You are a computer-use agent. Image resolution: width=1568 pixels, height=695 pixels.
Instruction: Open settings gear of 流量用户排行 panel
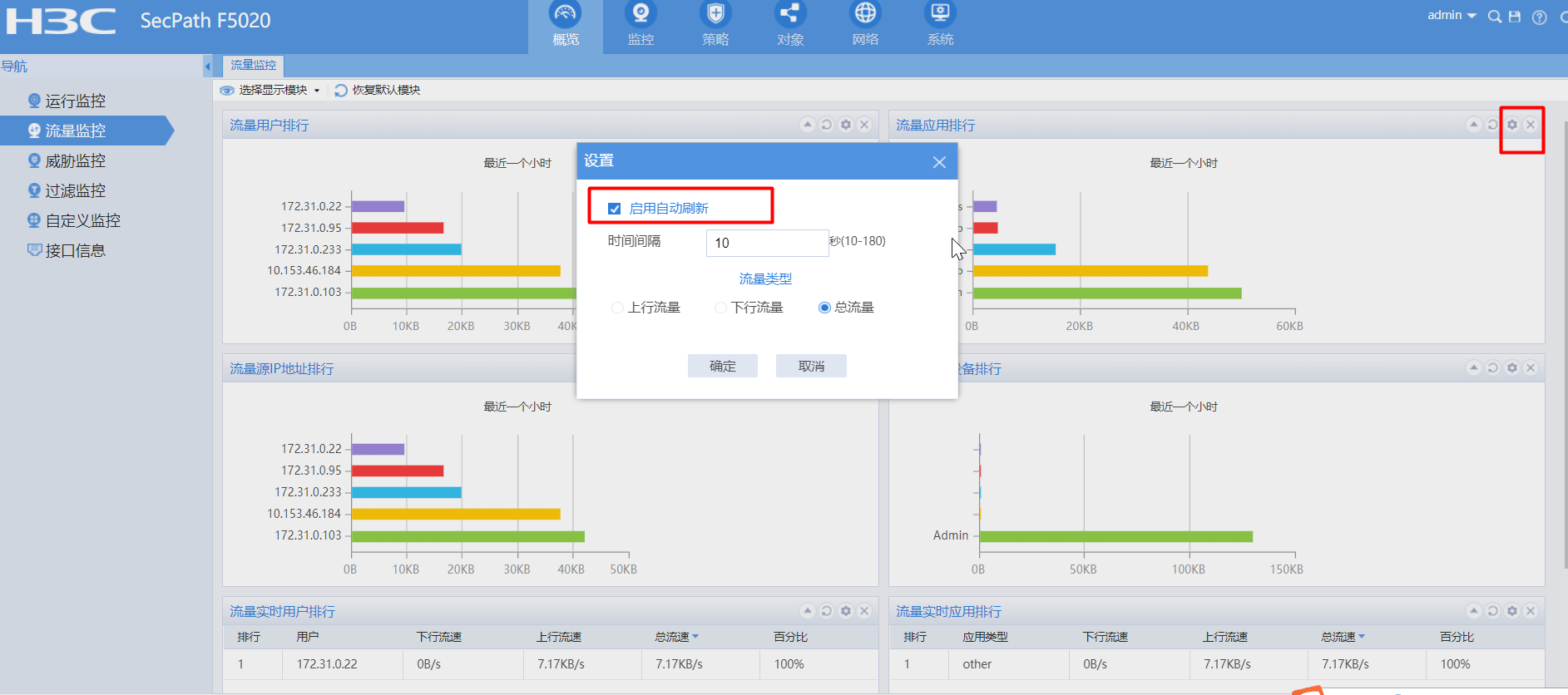(x=846, y=125)
